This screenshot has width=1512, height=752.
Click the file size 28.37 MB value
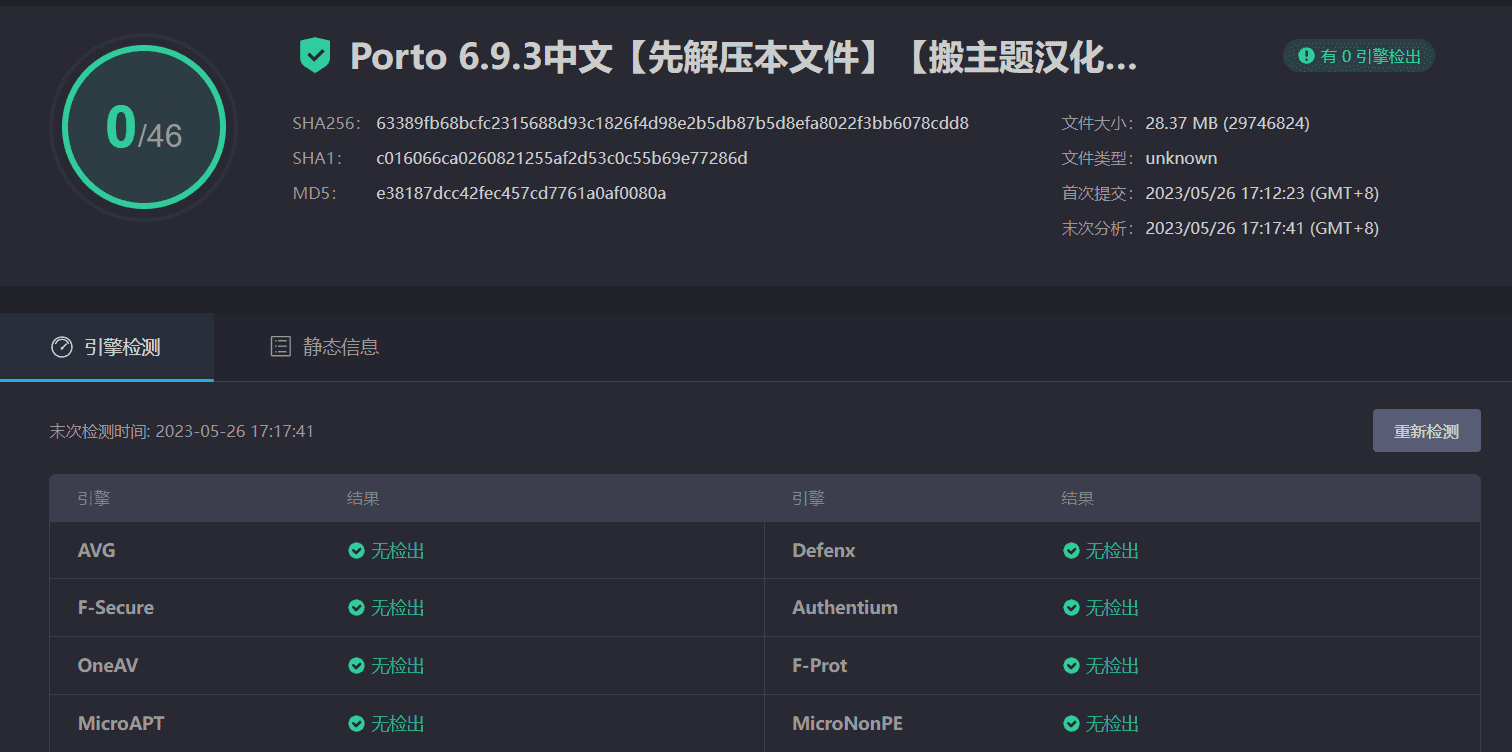click(1227, 124)
